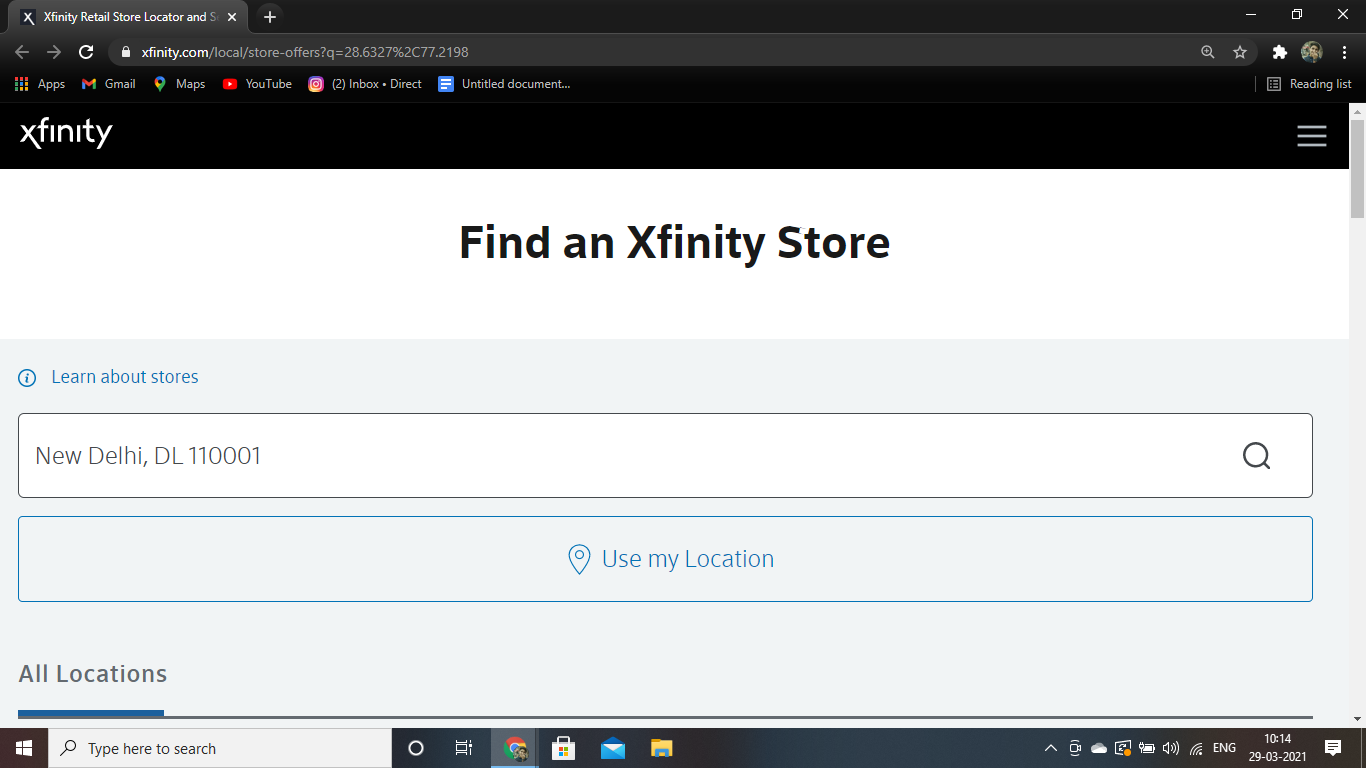
Task: Restore down the Chrome window
Action: pos(1297,15)
